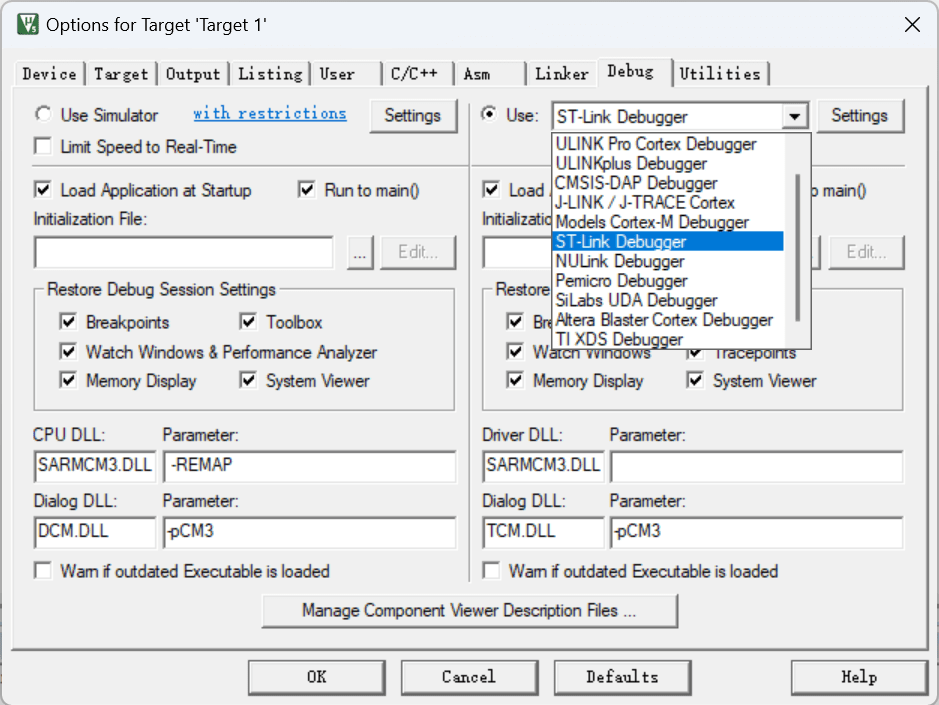Reset with the Defaults button
Screen dimensions: 939x705
(x=622, y=677)
